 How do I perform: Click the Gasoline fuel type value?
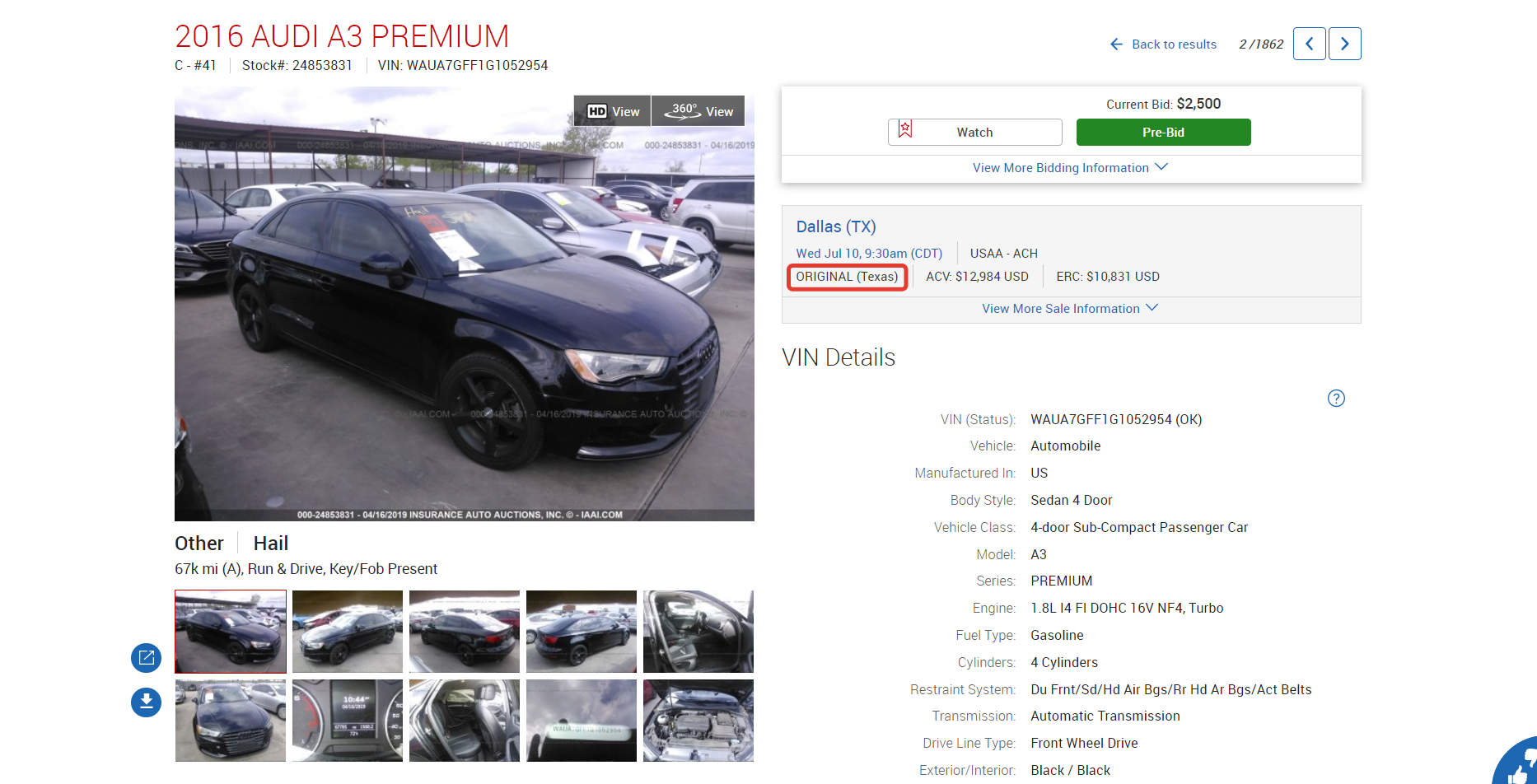tap(1057, 635)
